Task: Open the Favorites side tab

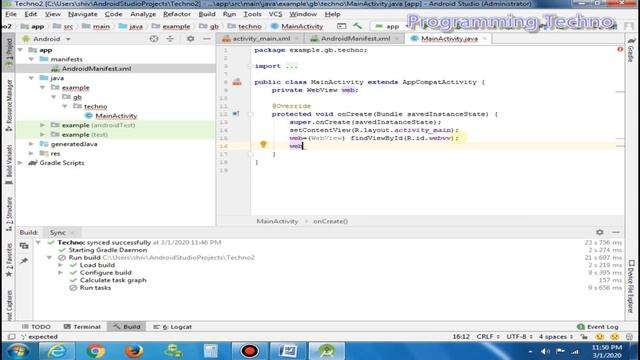Action: click(x=9, y=260)
